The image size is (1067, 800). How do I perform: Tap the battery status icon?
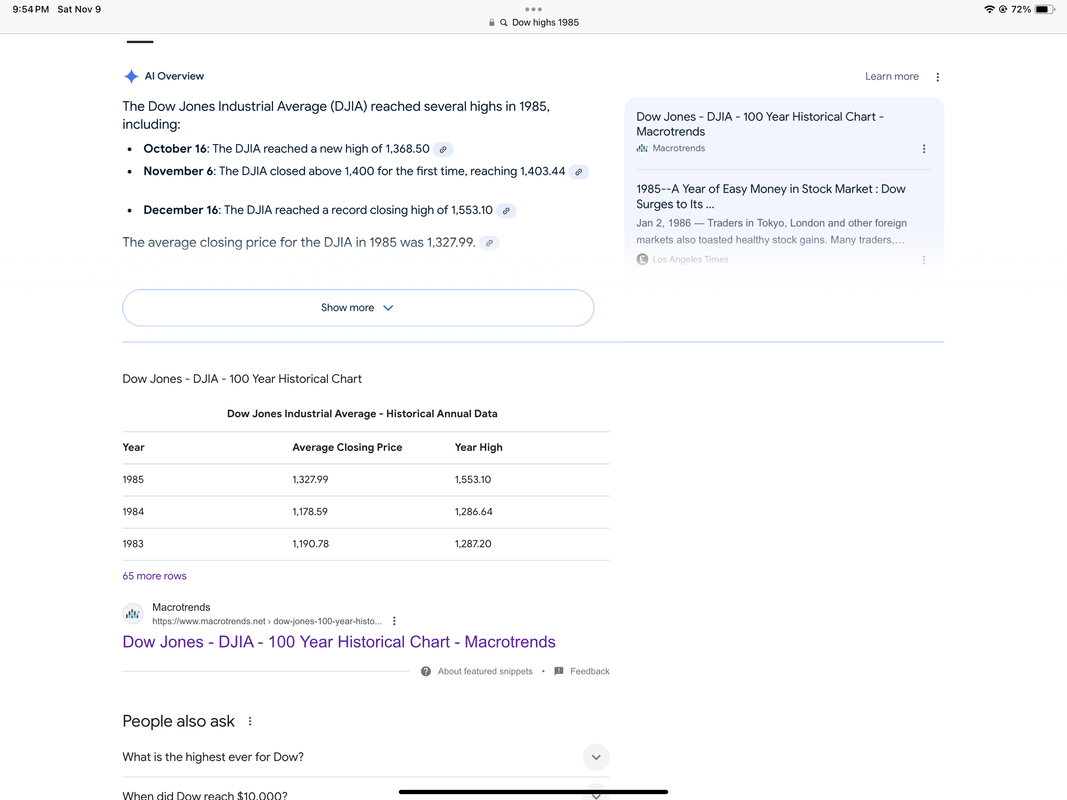(1045, 10)
